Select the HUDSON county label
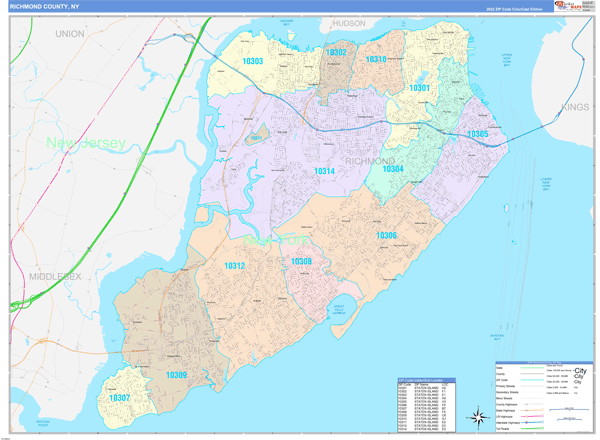 click(349, 22)
